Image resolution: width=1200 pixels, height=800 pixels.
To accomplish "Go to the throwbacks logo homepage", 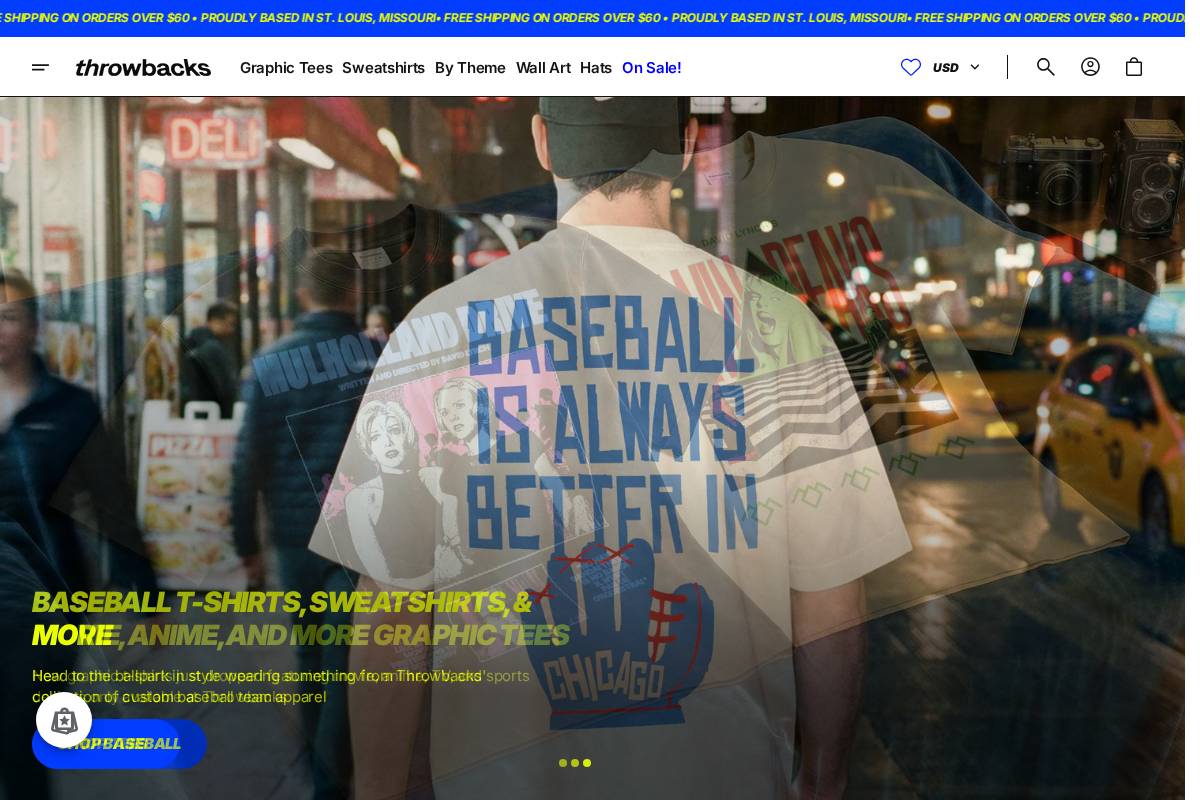I will pos(143,68).
